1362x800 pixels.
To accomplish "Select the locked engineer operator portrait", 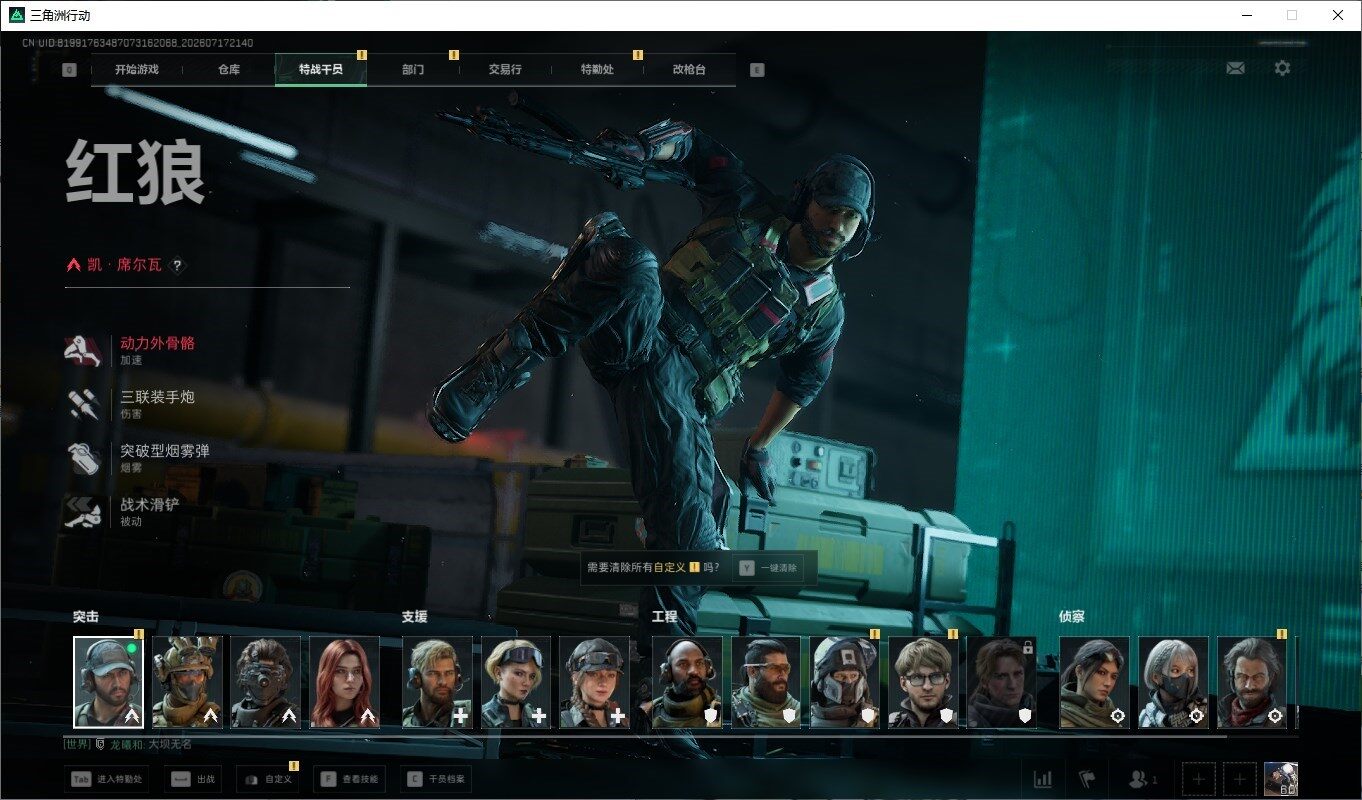I will click(1002, 682).
